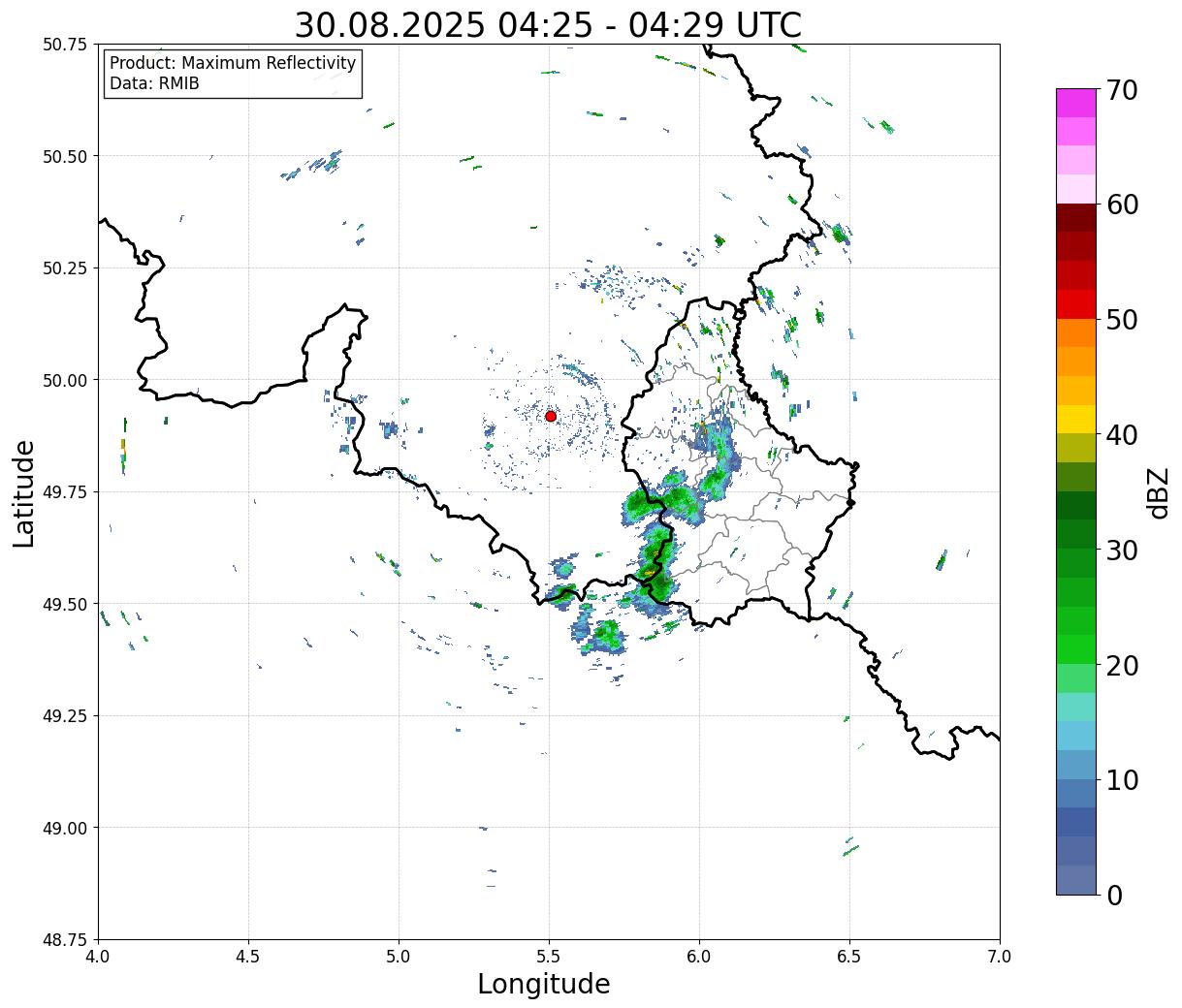Click the longitude tick label 5.0
The image size is (1182, 1008).
(399, 956)
